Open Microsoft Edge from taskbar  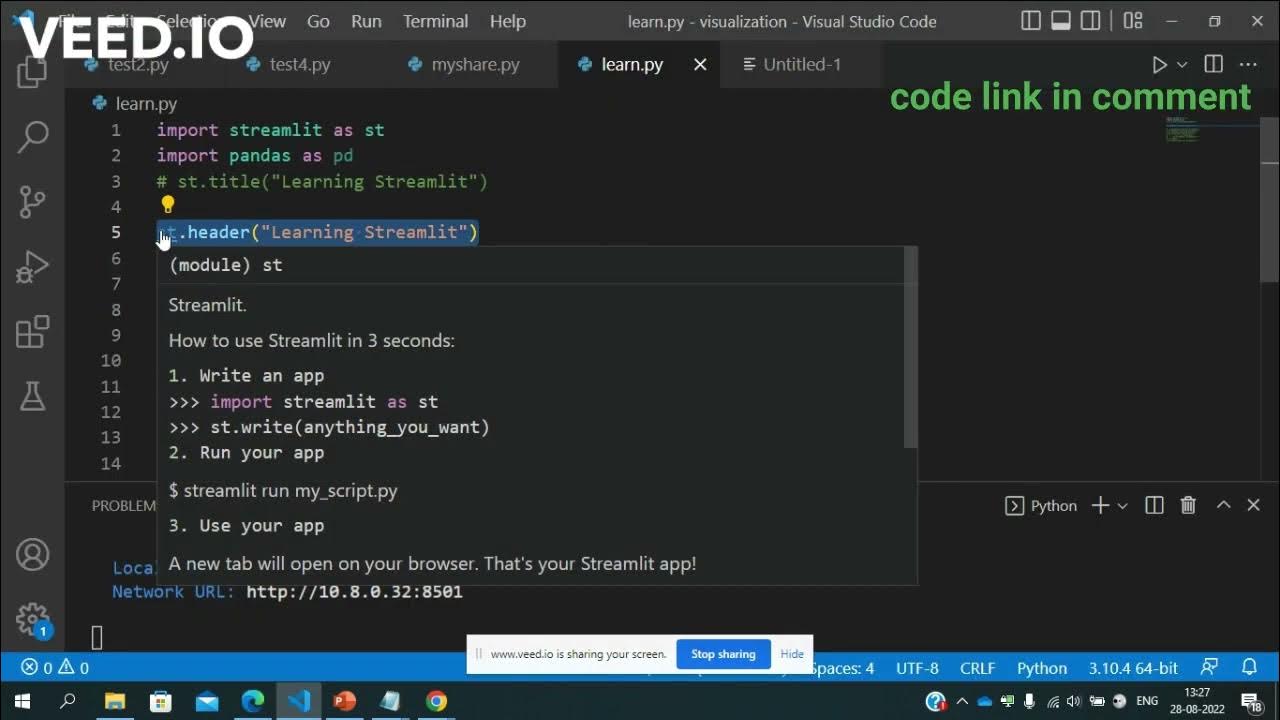point(252,701)
